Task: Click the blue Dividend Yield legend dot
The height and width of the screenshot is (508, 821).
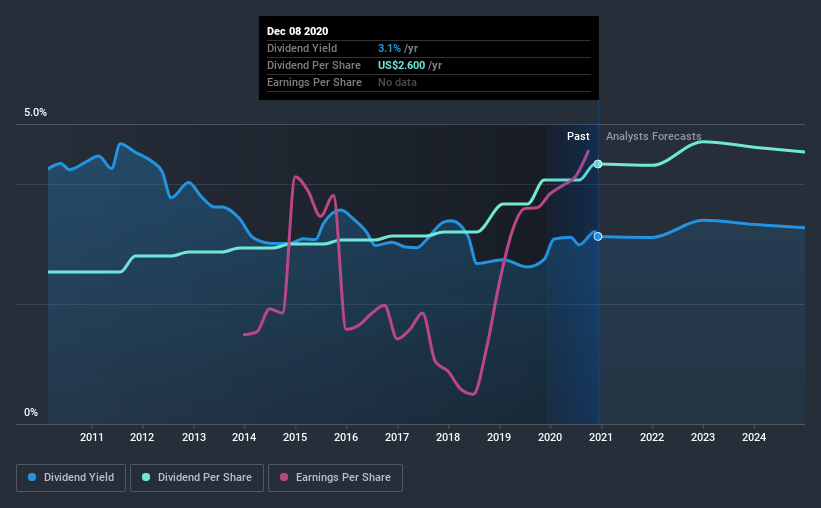Action: 32,477
